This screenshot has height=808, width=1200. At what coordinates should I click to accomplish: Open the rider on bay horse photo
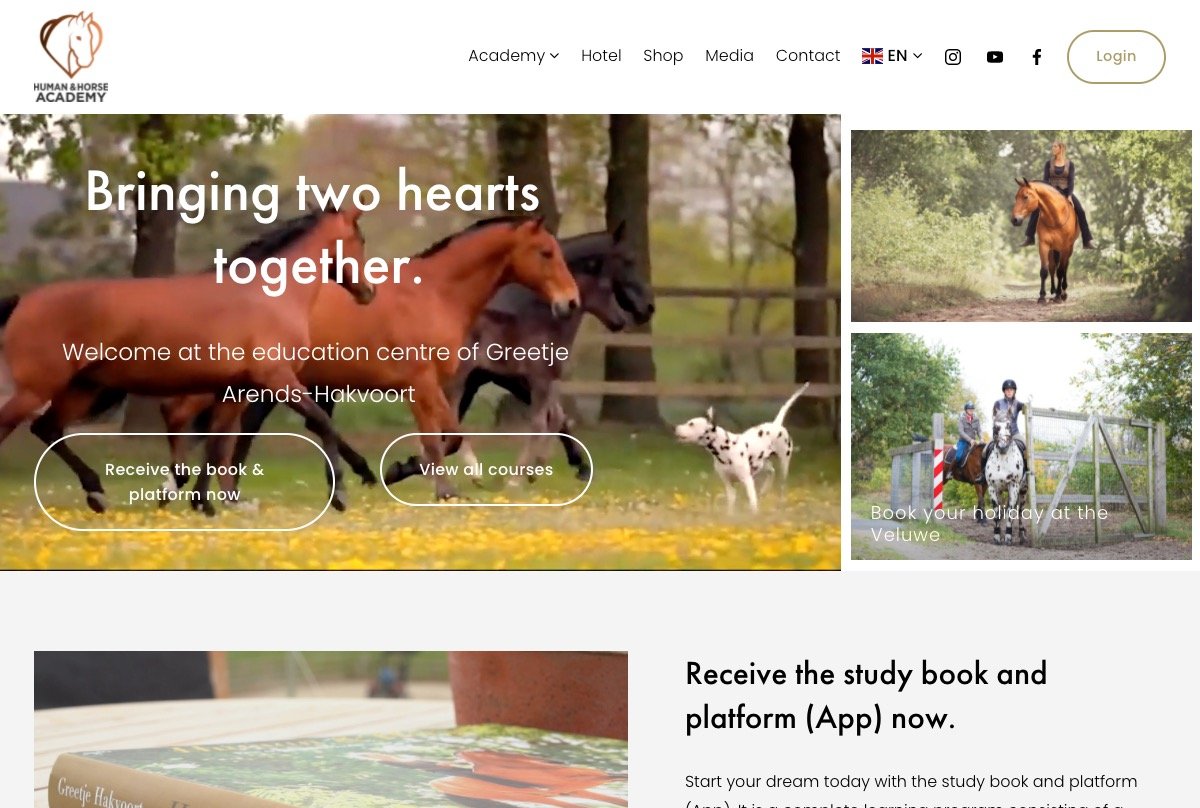[1021, 226]
